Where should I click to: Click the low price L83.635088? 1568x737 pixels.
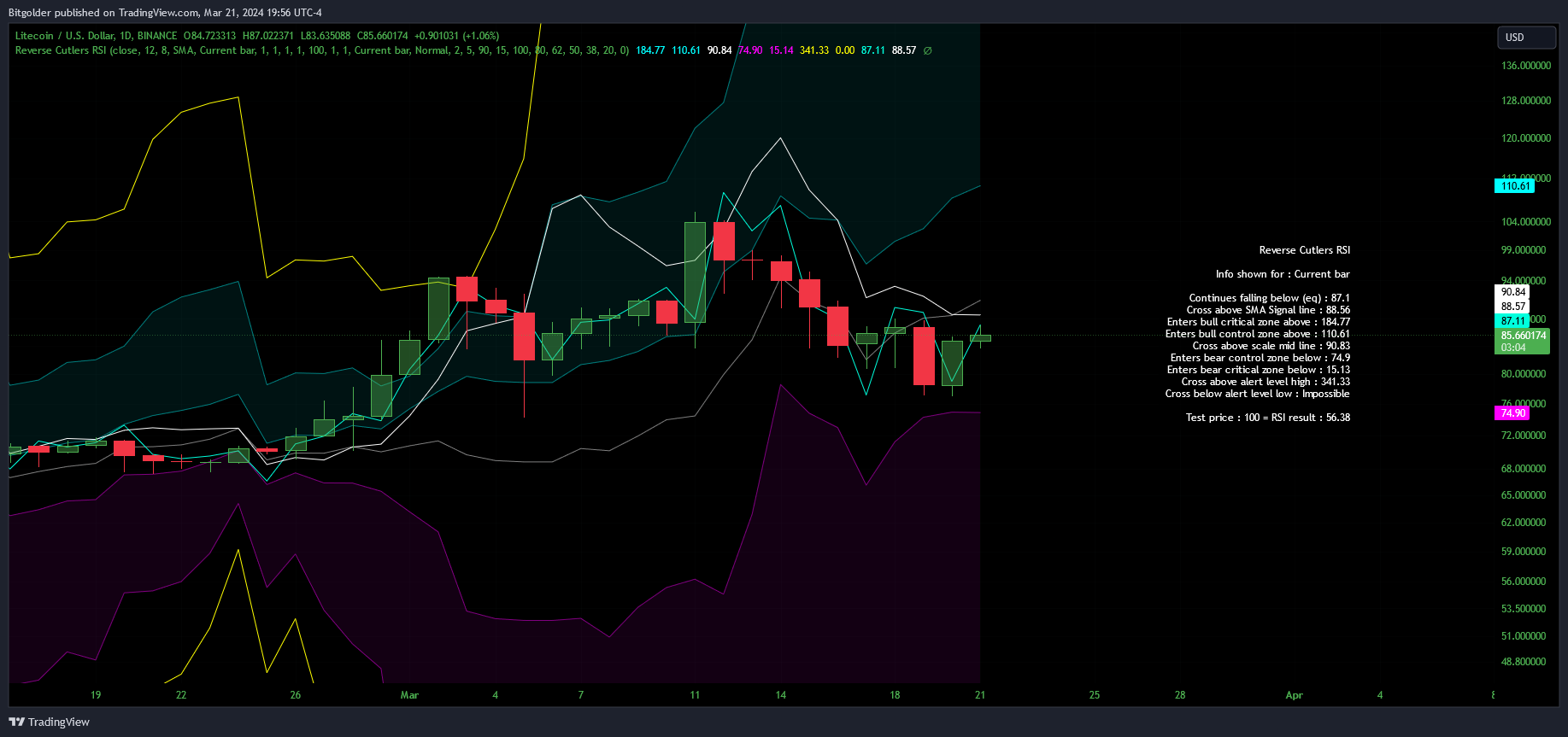[x=325, y=36]
